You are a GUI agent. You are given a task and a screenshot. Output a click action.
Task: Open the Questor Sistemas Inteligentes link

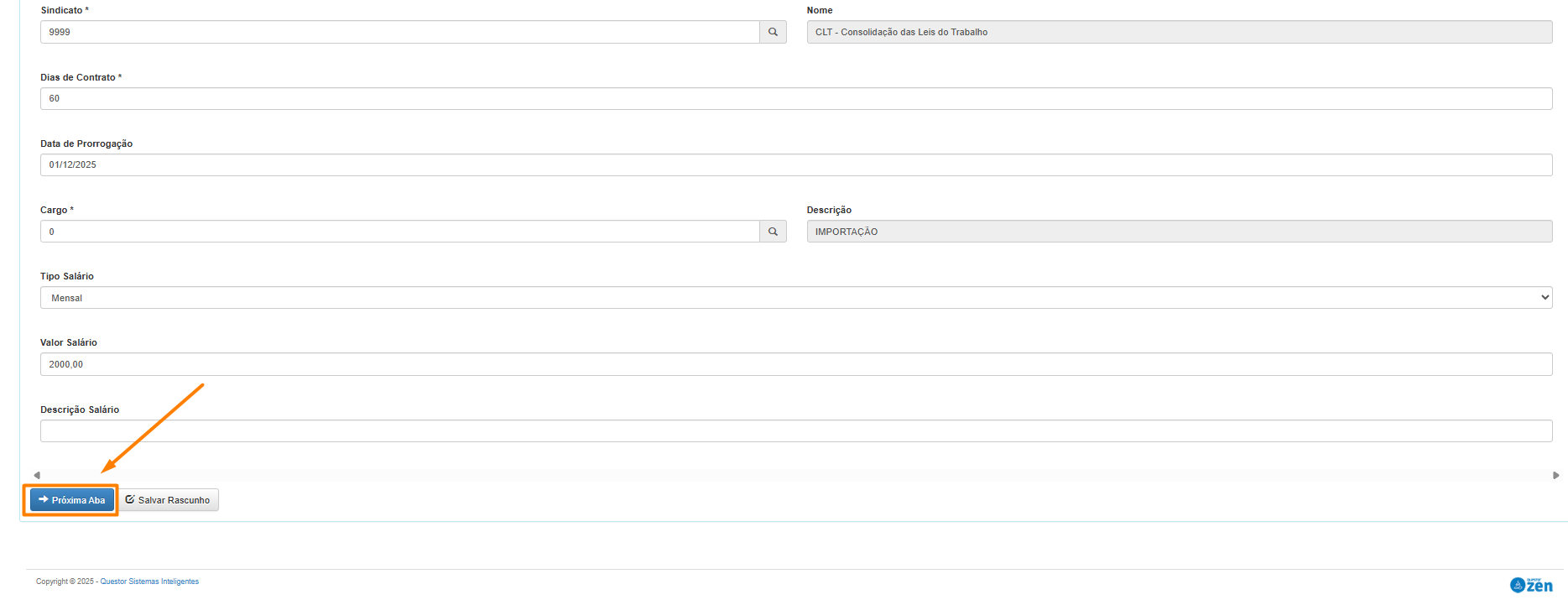tap(149, 582)
